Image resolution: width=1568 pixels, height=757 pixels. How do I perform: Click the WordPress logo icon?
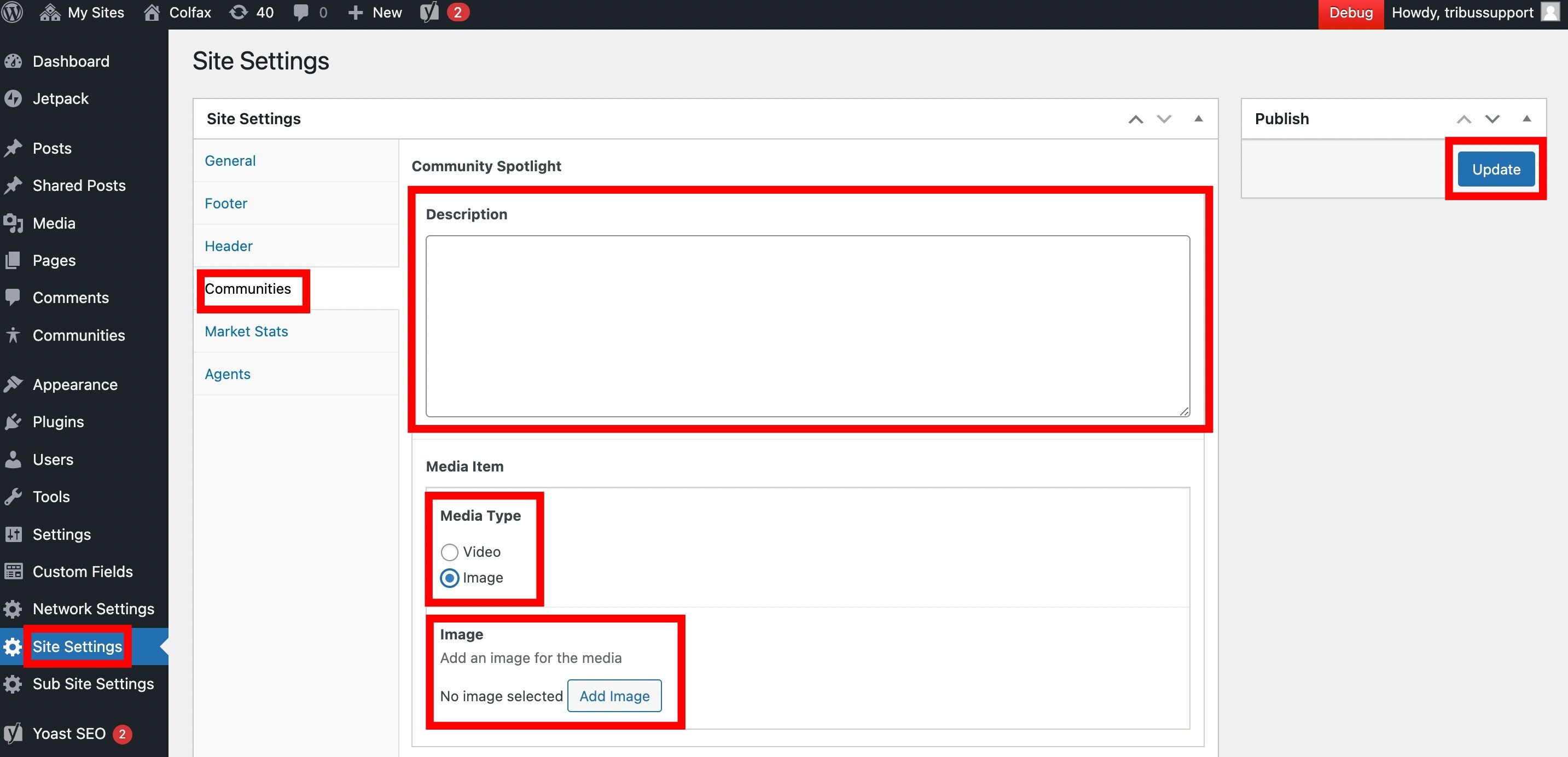12,12
